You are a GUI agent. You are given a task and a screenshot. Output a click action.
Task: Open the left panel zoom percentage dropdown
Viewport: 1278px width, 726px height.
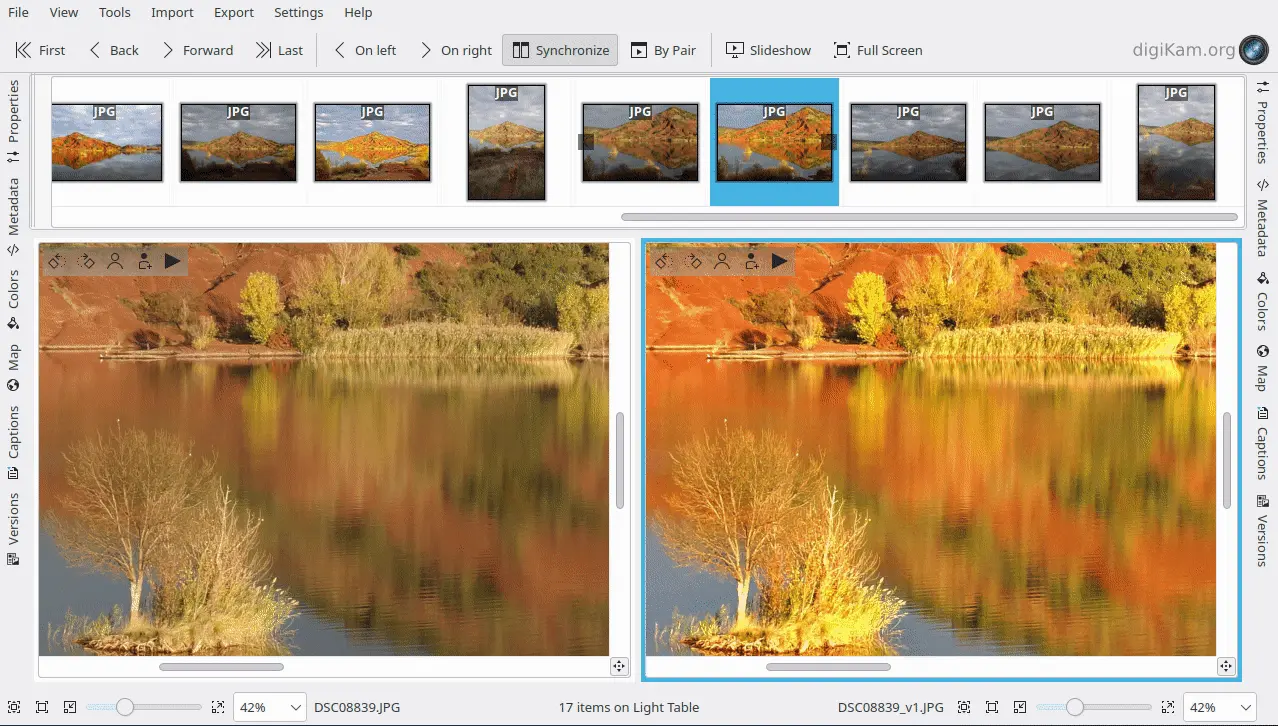click(270, 707)
